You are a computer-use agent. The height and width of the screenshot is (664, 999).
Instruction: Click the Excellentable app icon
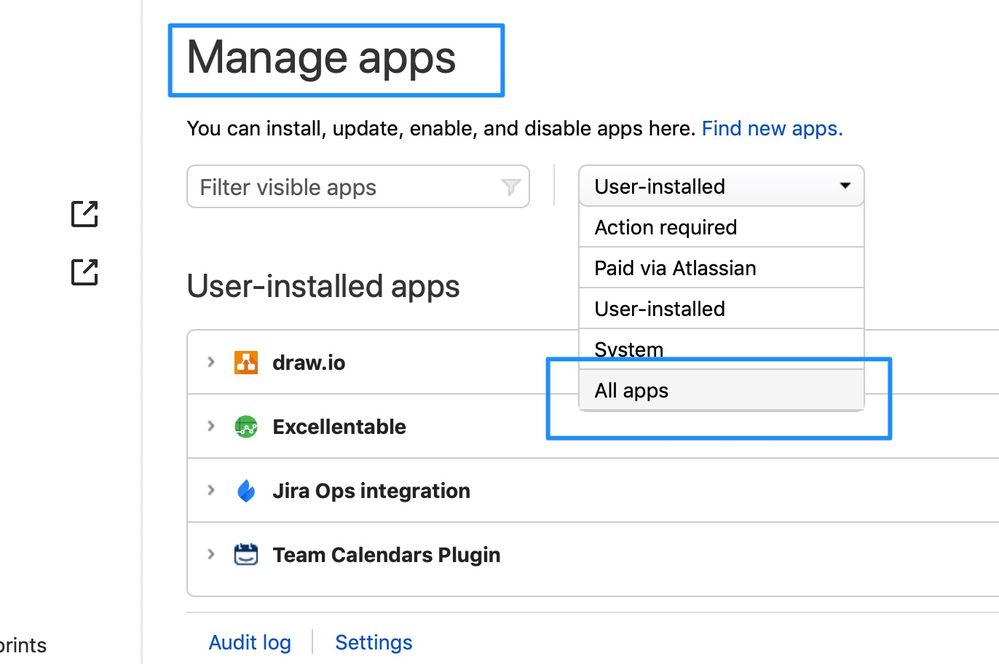pyautogui.click(x=246, y=426)
